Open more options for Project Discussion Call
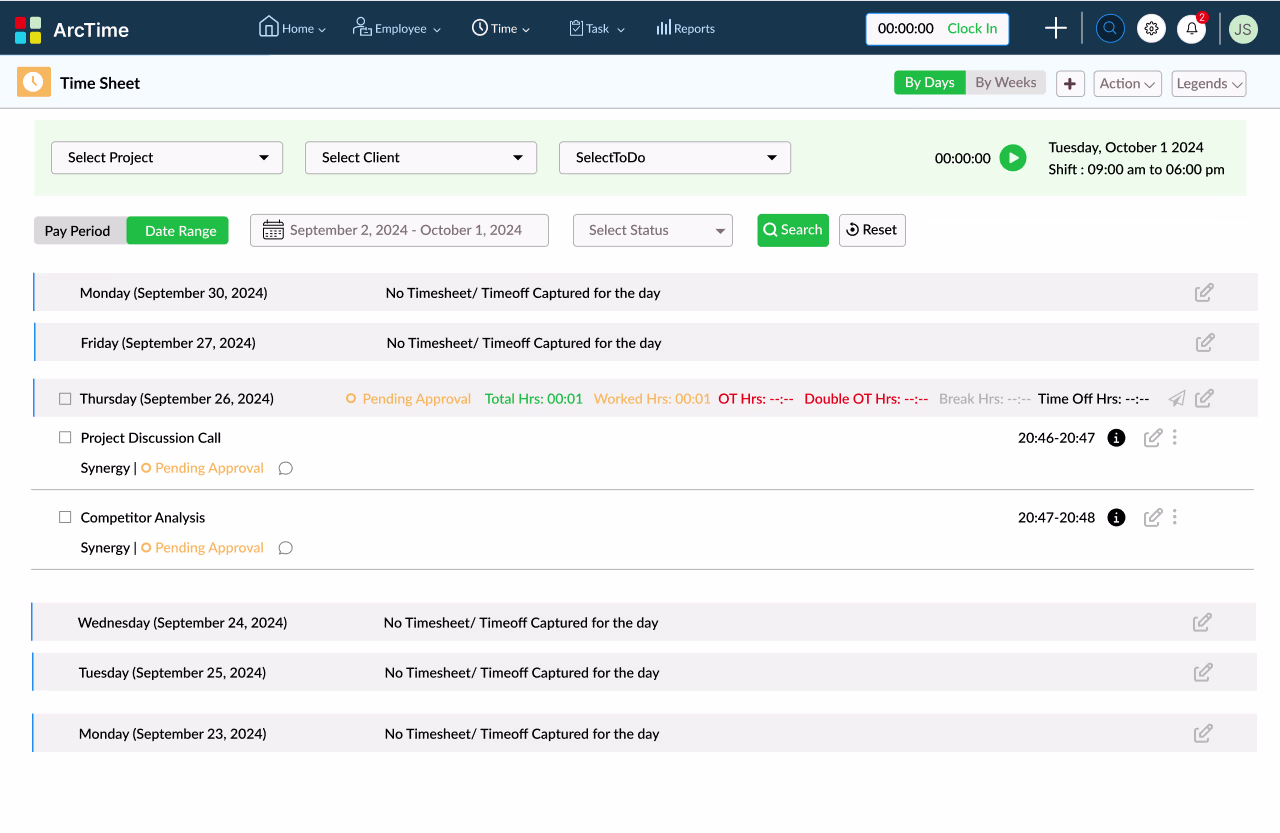 (x=1175, y=437)
